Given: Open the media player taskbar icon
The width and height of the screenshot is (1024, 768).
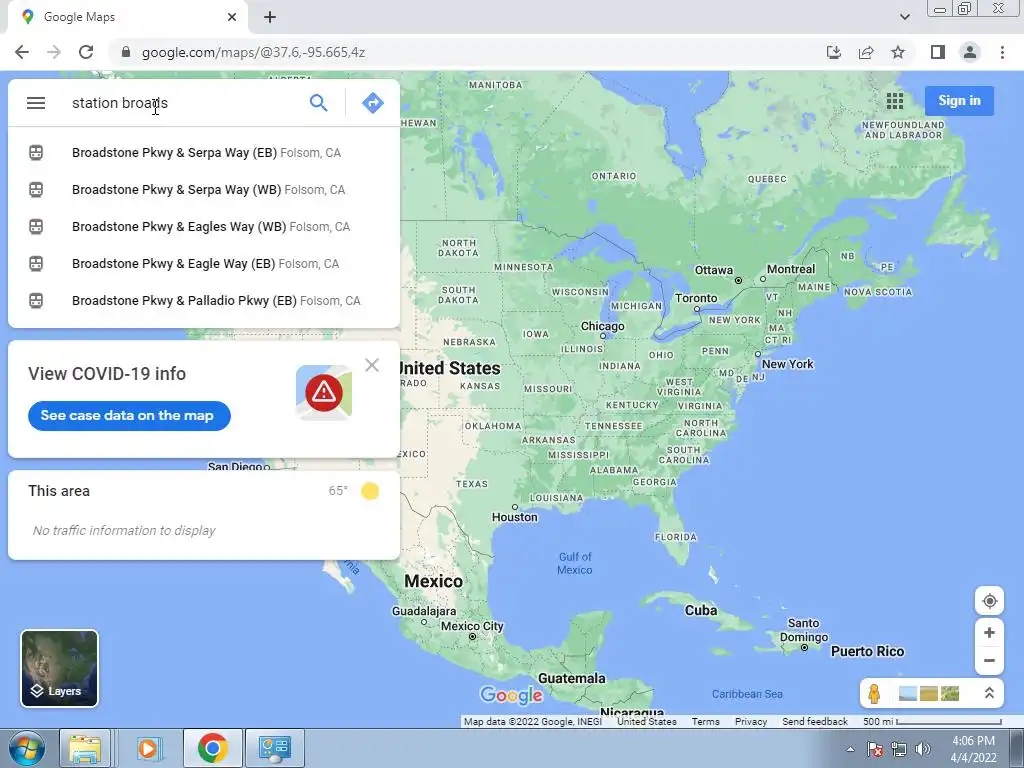Looking at the screenshot, I should 148,748.
